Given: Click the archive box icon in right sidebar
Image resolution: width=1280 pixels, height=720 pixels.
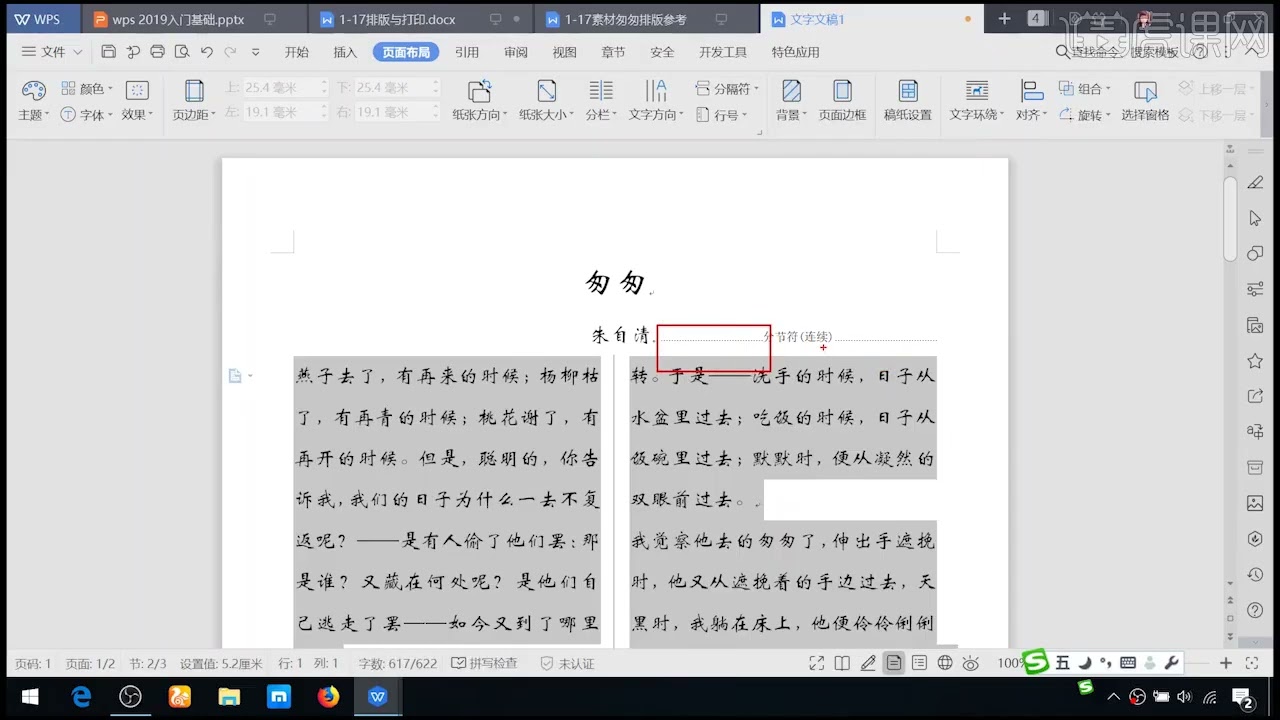Looking at the screenshot, I should click(1255, 467).
